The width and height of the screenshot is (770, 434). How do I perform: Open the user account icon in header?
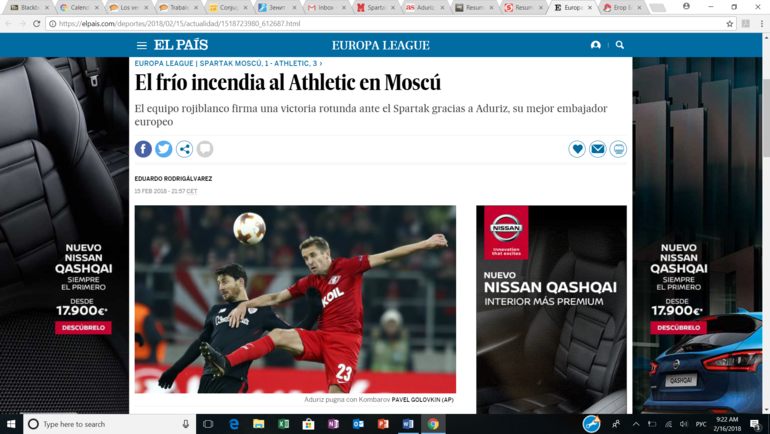(x=596, y=45)
